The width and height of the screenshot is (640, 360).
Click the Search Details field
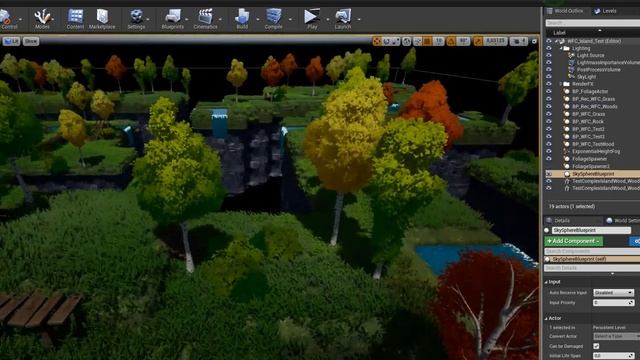click(x=592, y=268)
